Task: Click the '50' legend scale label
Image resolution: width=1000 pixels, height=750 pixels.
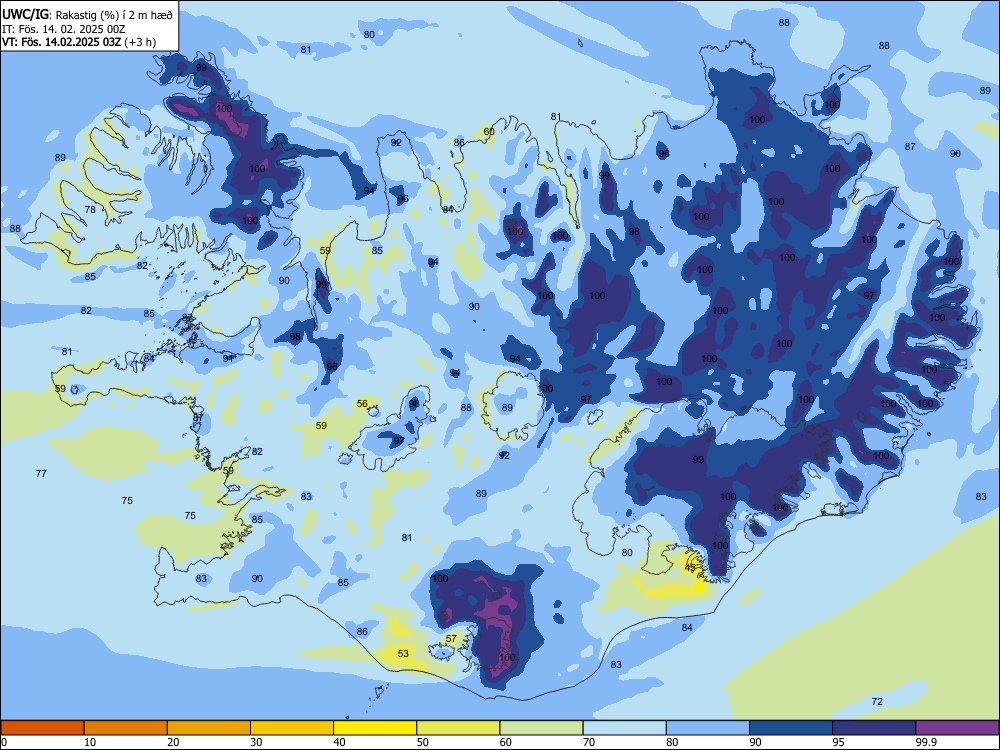Action: (x=422, y=742)
